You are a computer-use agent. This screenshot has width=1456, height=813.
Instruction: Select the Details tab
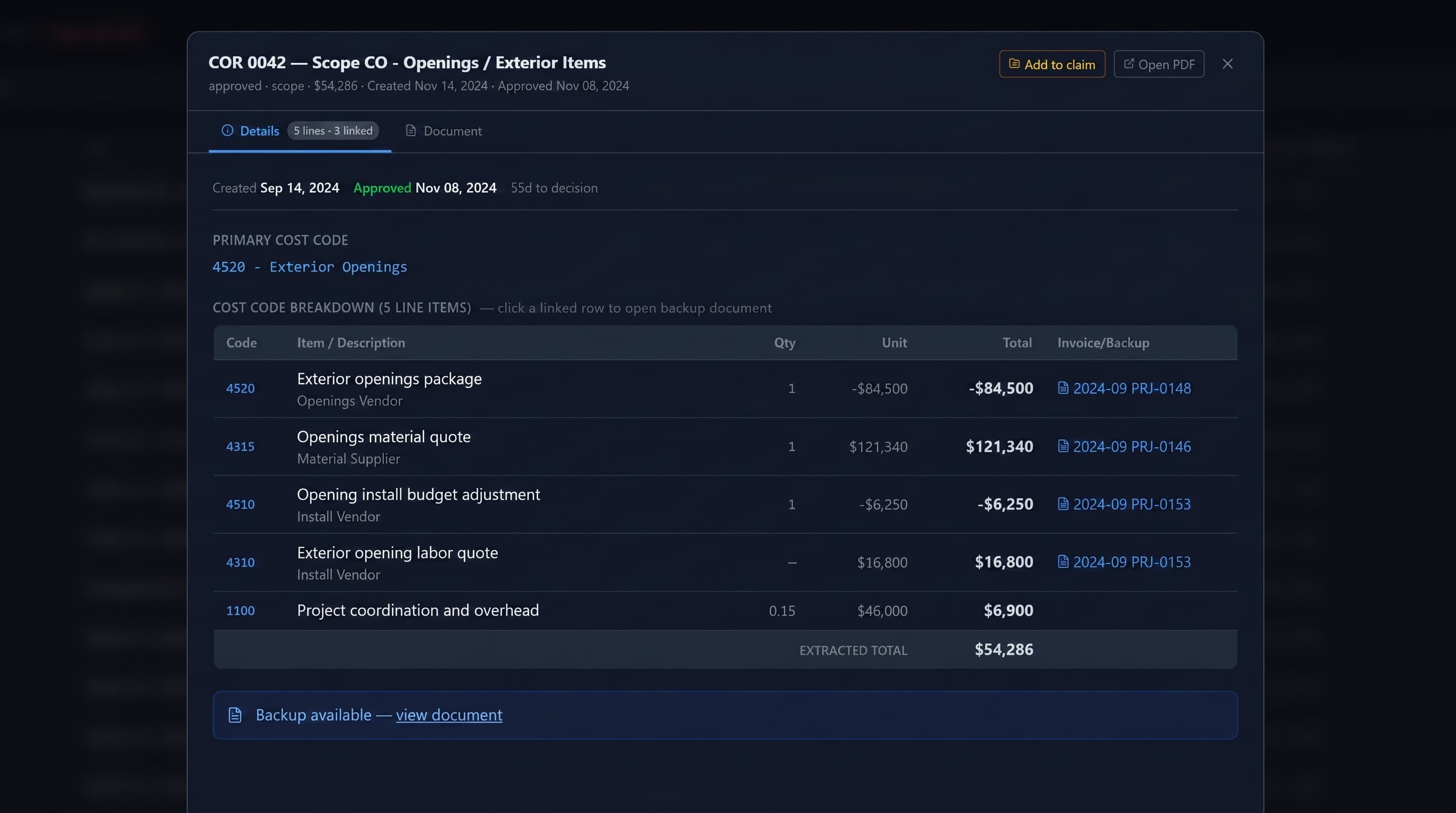[299, 131]
